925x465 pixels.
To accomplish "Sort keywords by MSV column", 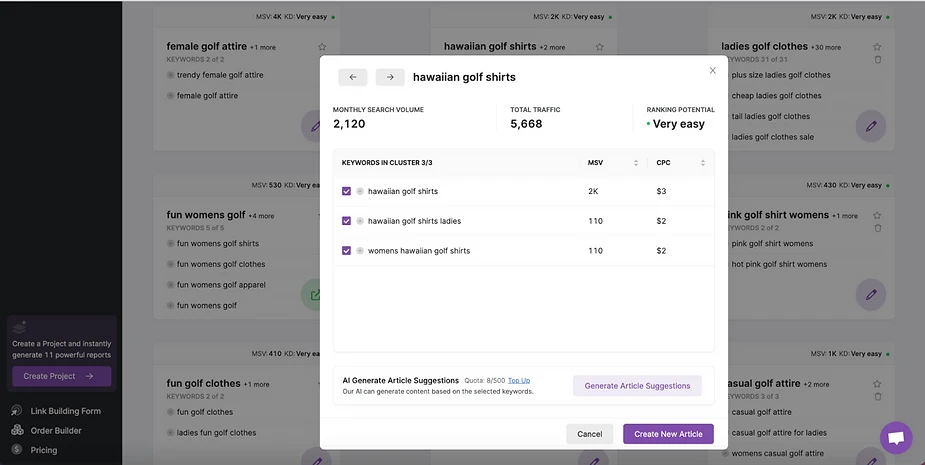I will click(636, 163).
